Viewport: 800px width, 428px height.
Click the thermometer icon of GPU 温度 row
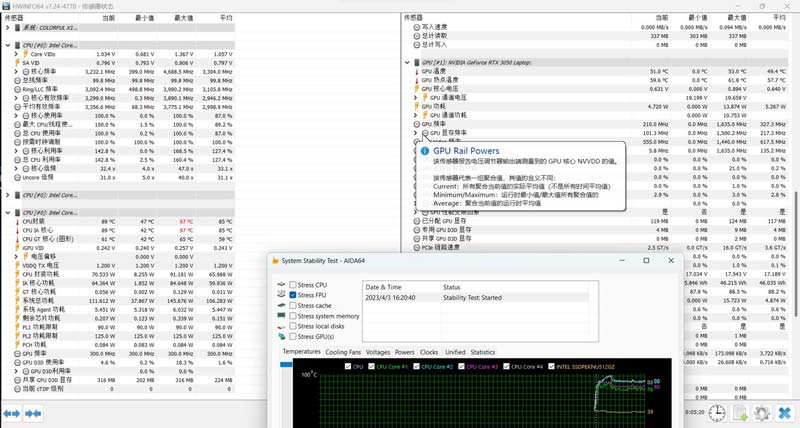(417, 71)
